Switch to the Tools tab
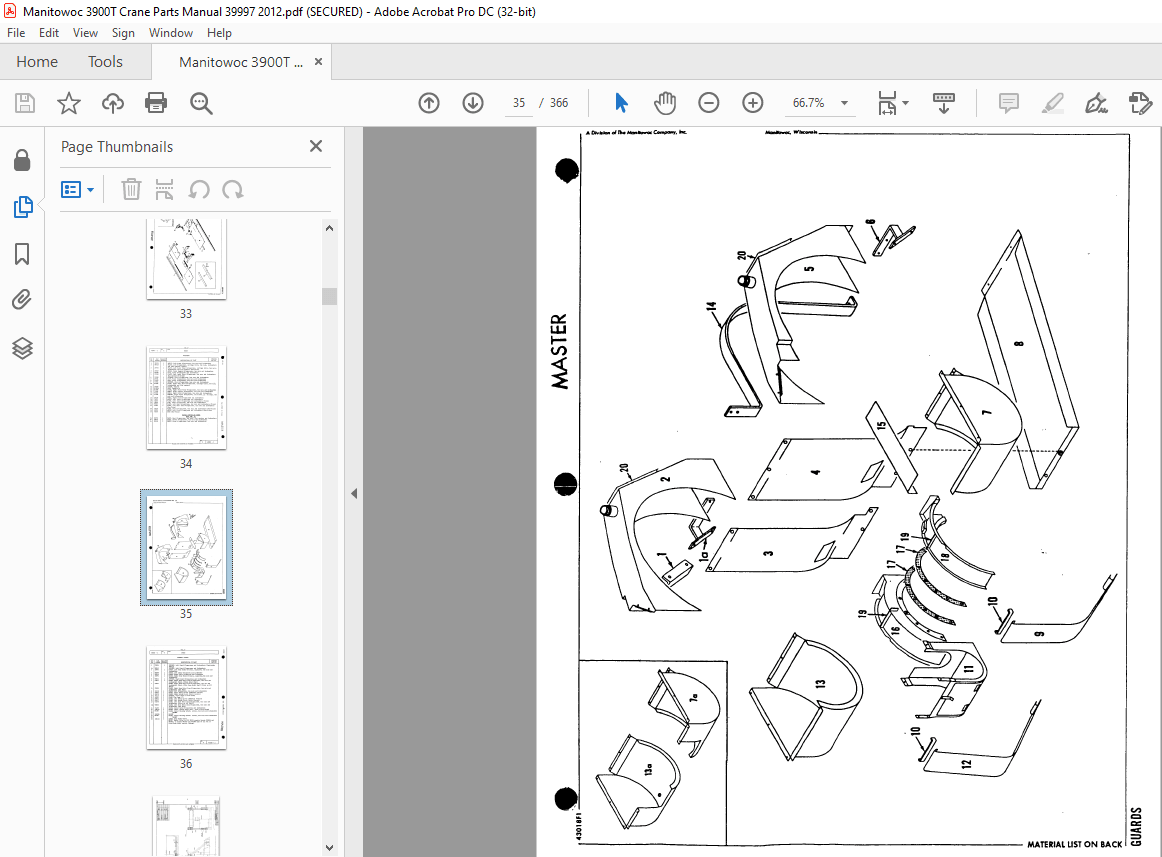Image resolution: width=1162 pixels, height=857 pixels. point(105,61)
